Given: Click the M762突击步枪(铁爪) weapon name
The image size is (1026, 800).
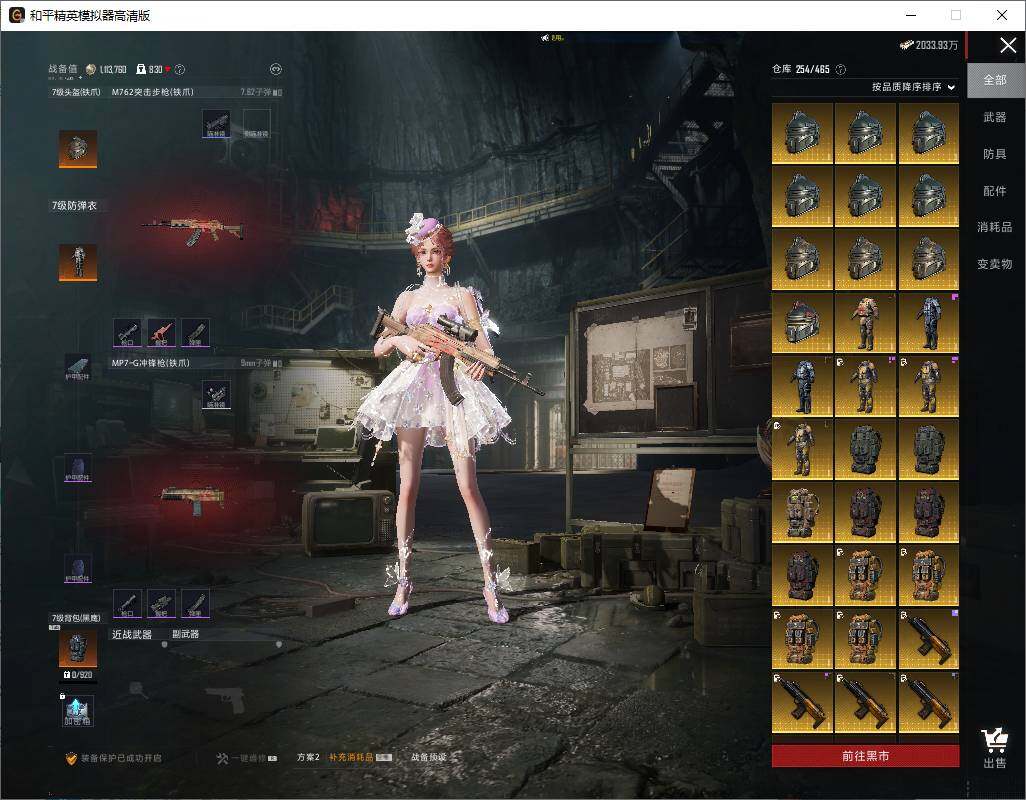Looking at the screenshot, I should coord(152,92).
